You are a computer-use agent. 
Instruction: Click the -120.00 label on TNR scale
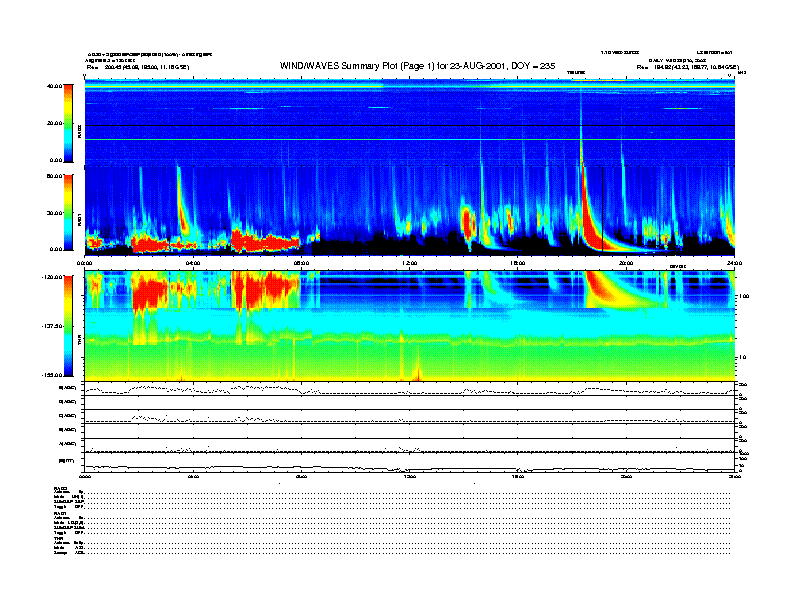point(52,277)
